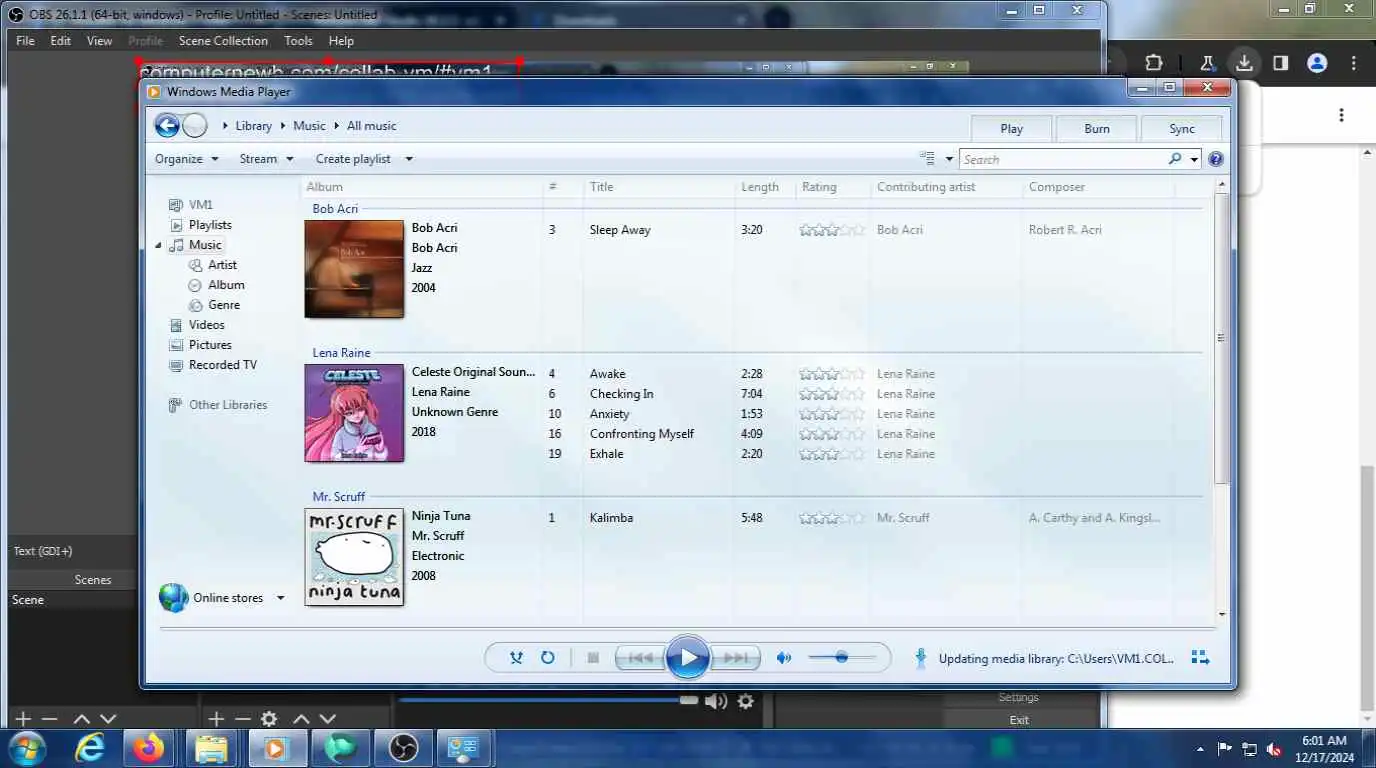Open Media Player Help
The height and width of the screenshot is (768, 1376).
click(1216, 159)
